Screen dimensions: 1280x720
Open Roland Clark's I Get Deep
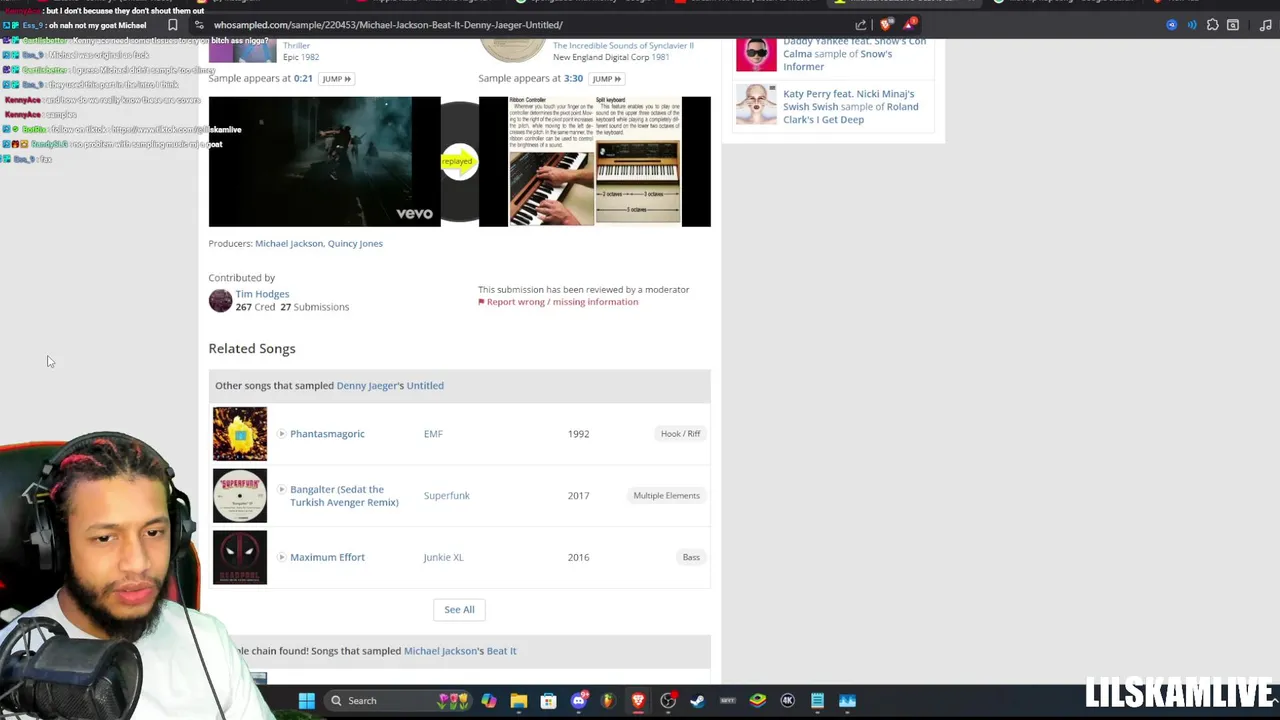click(850, 113)
